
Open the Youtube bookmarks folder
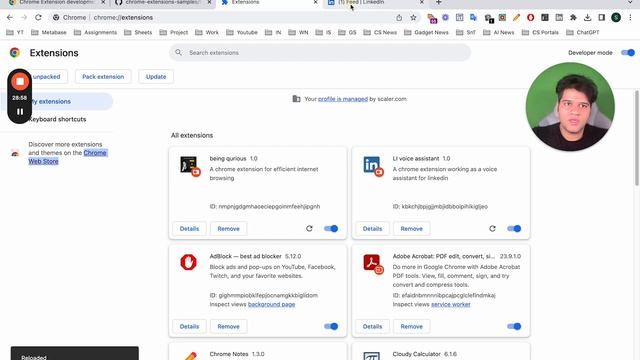coord(242,32)
